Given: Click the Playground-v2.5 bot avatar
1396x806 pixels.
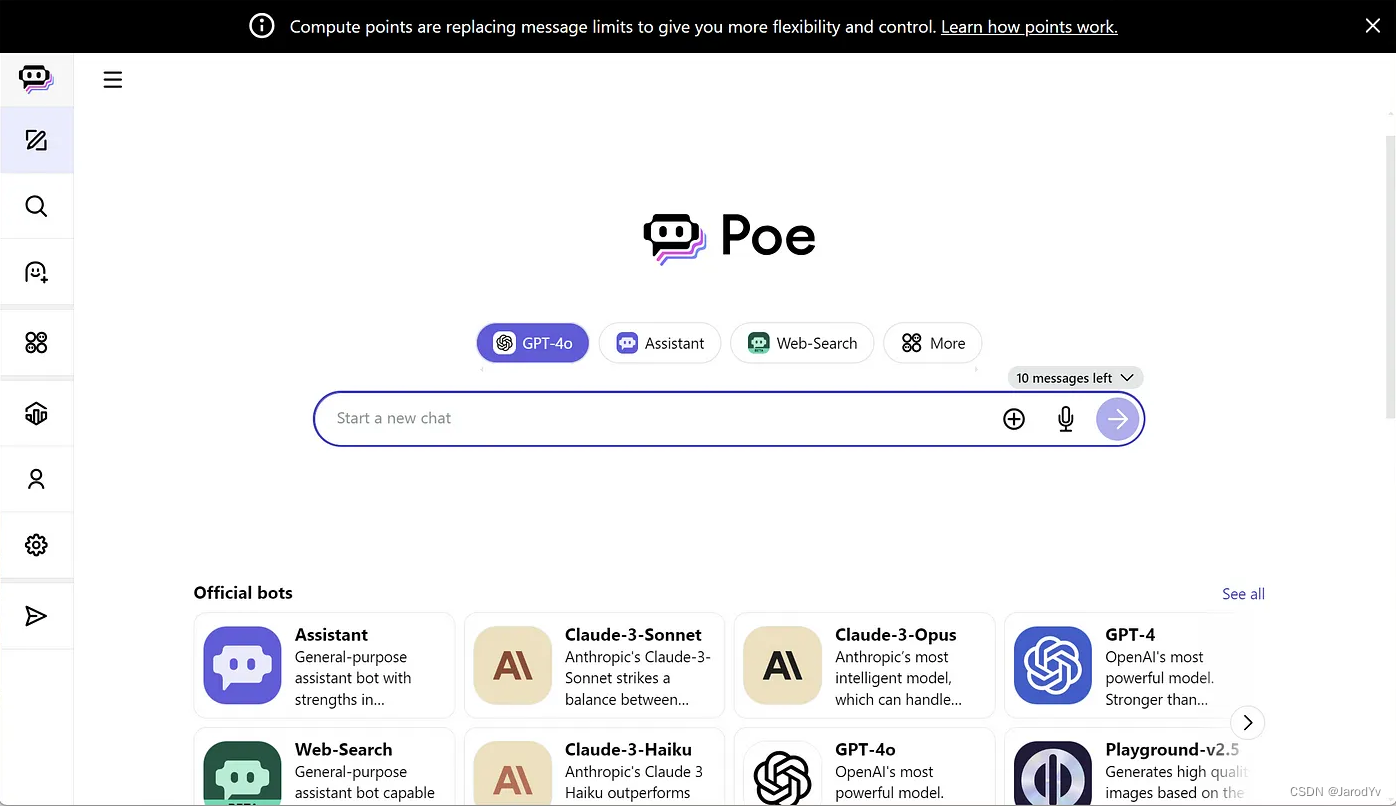Looking at the screenshot, I should (x=1053, y=773).
